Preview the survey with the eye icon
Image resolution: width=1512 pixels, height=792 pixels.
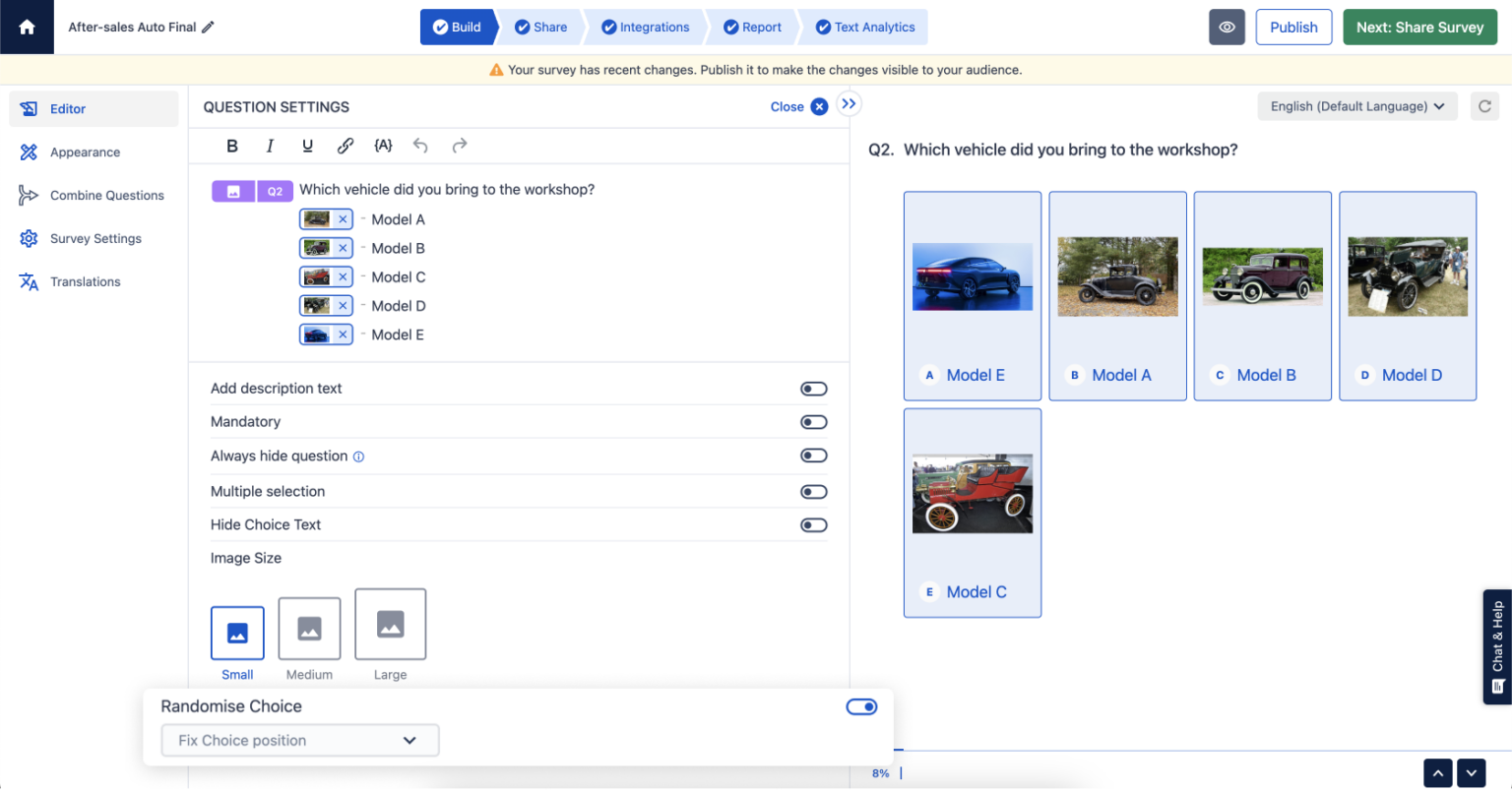pos(1227,27)
